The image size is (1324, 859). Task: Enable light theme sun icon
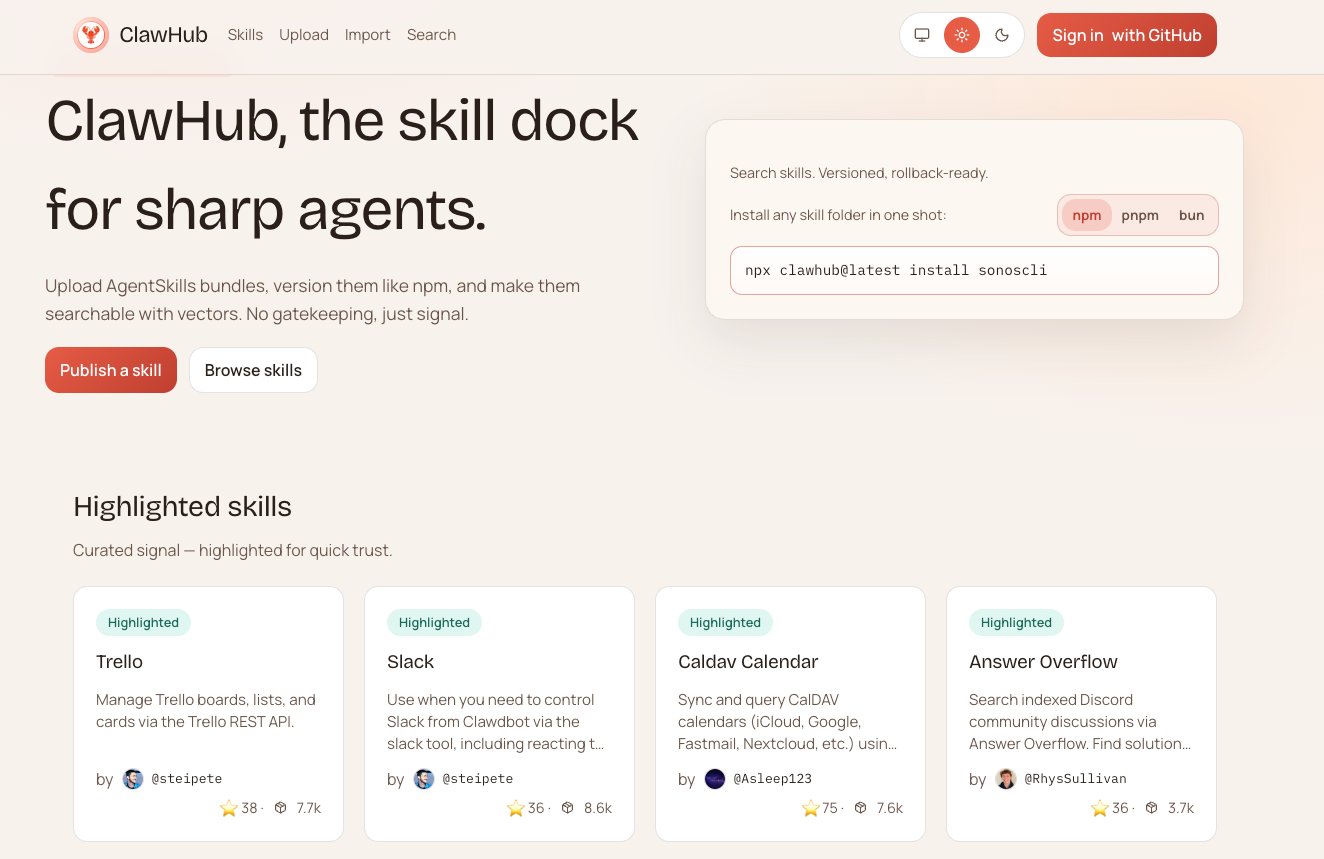pyautogui.click(x=962, y=35)
